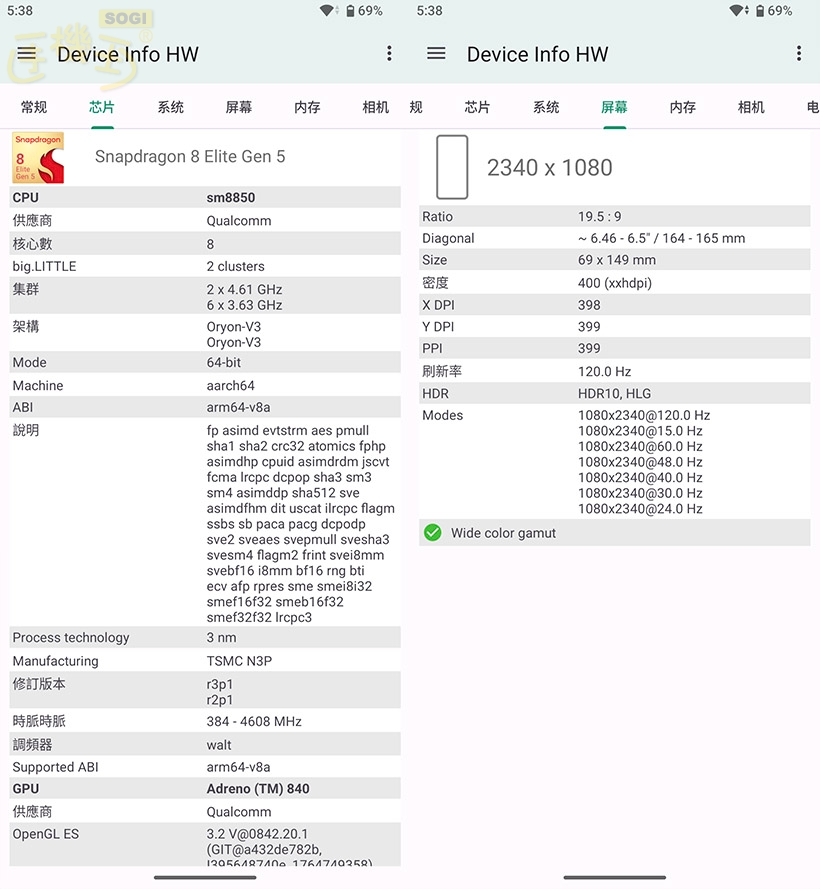Screen dimensions: 820x889
Task: Select the 說明 CPU feature flags text
Action: coord(301,524)
